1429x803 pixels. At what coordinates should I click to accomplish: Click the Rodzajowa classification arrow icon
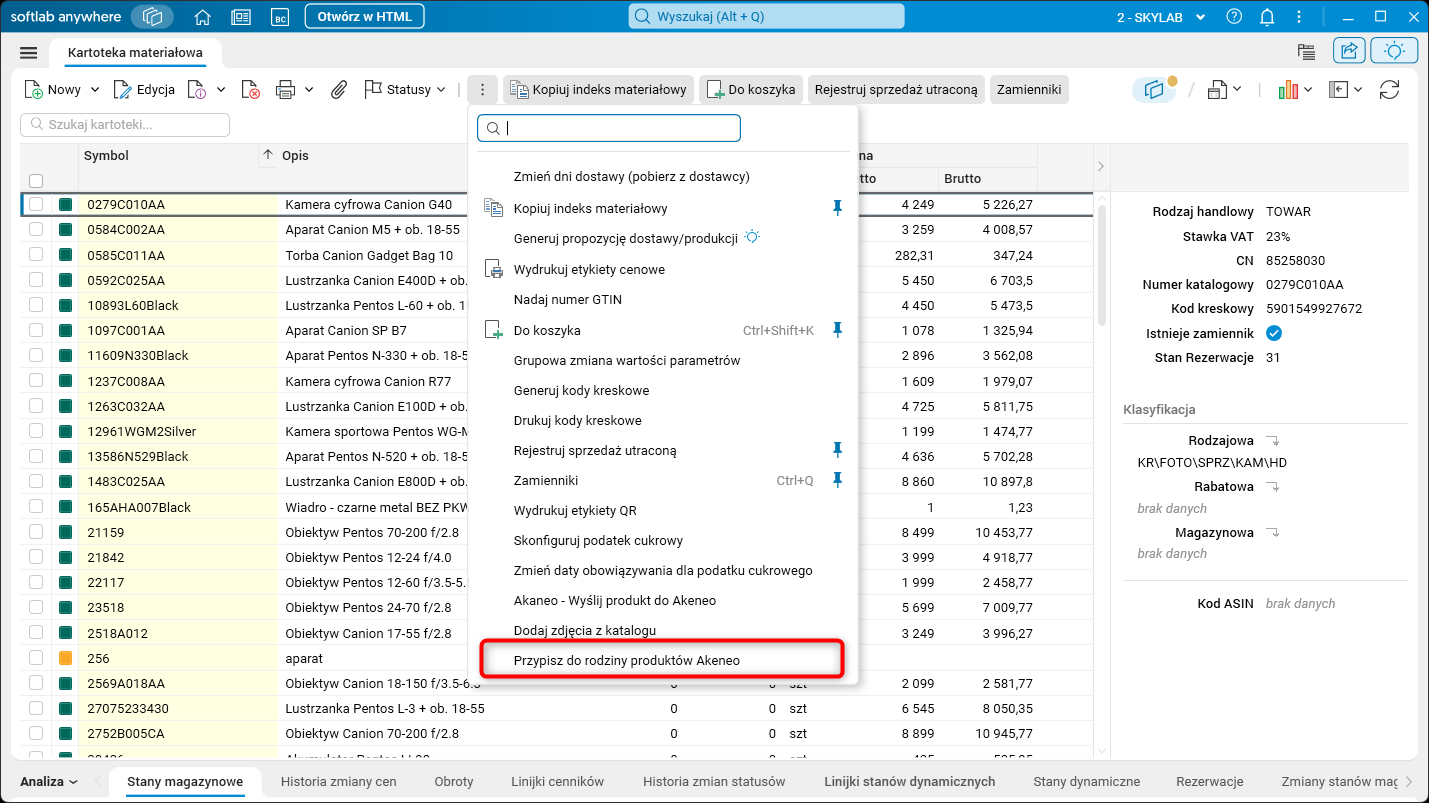(x=1273, y=440)
